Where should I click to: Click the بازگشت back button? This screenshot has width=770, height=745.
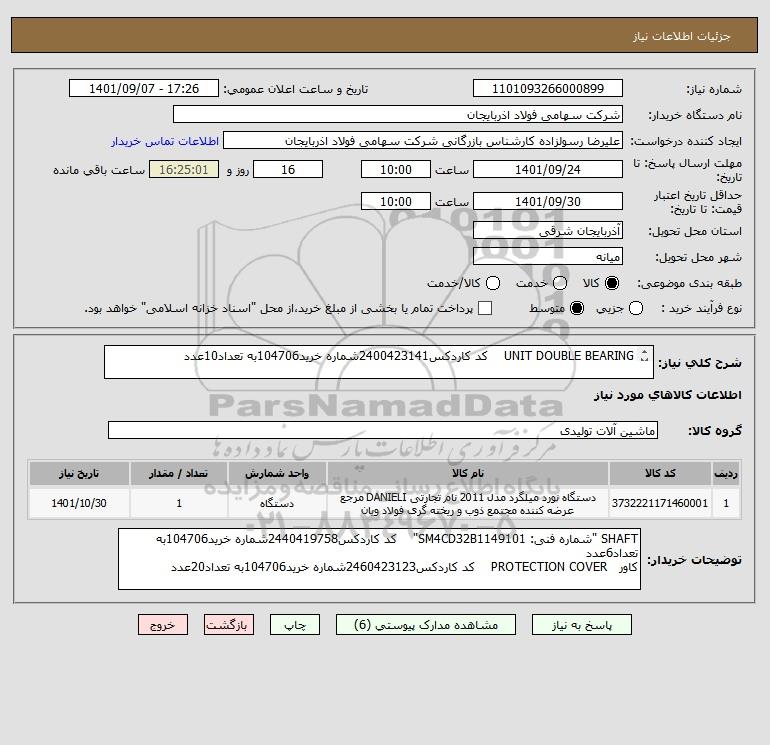229,625
